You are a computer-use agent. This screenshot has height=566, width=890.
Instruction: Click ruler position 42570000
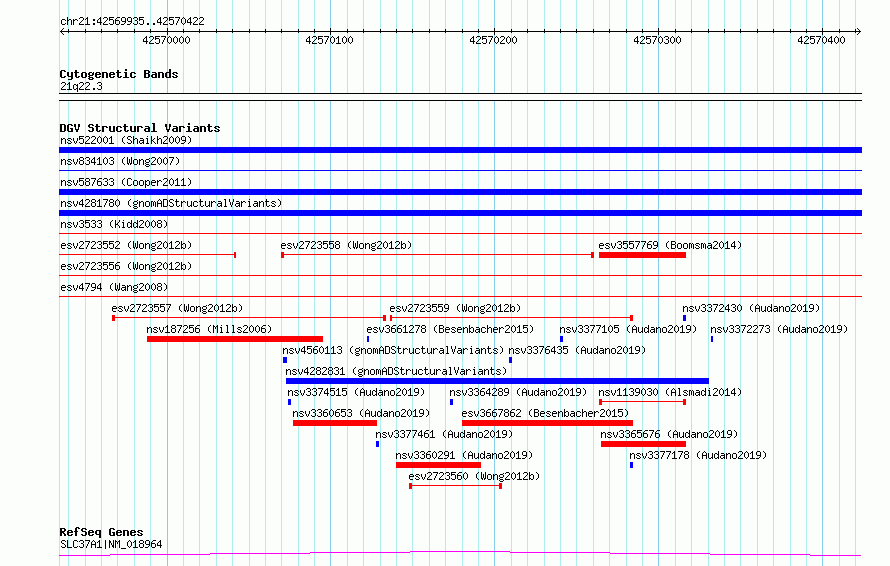(166, 40)
